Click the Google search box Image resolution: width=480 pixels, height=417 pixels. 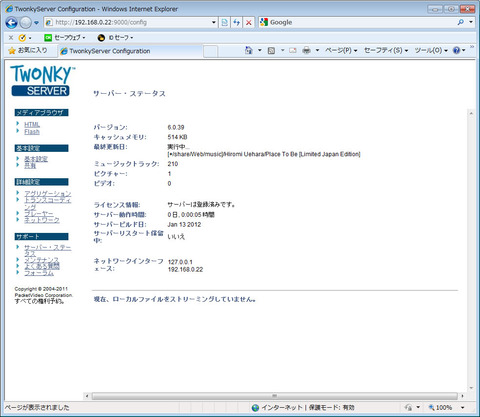point(358,22)
